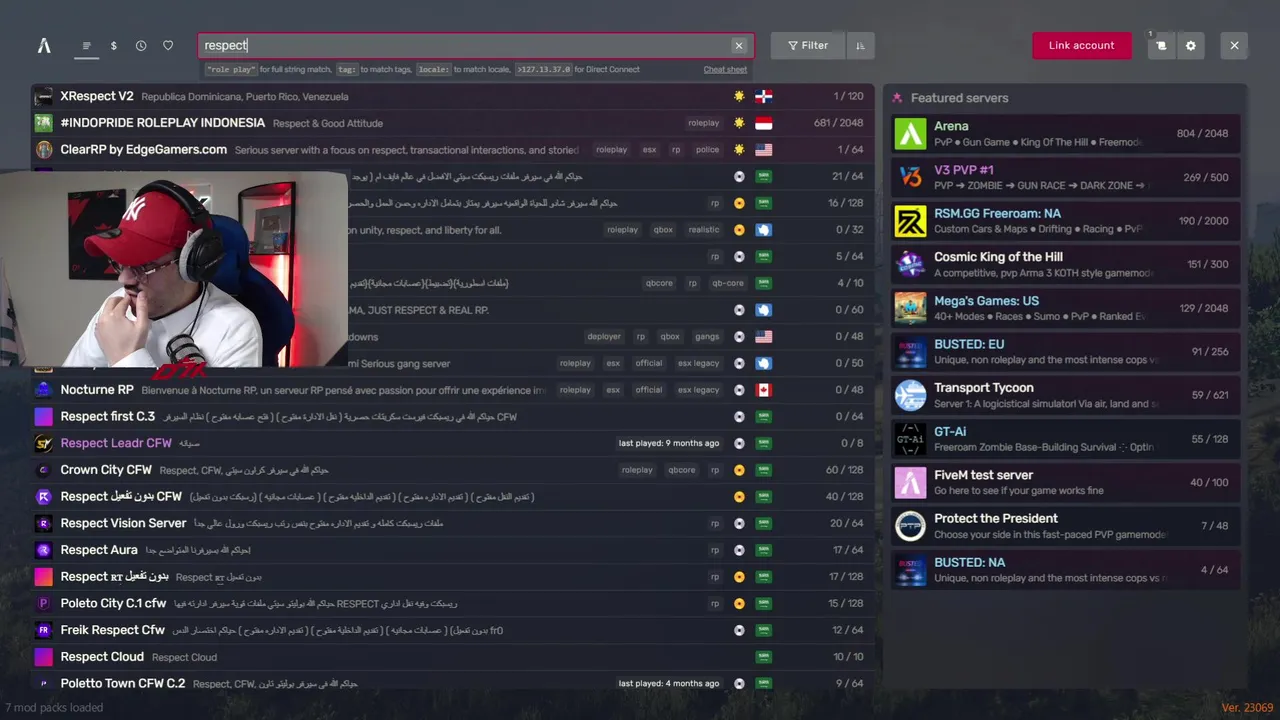The image size is (1280, 720).
Task: Click the deployer tag in the server list
Action: [x=604, y=337]
